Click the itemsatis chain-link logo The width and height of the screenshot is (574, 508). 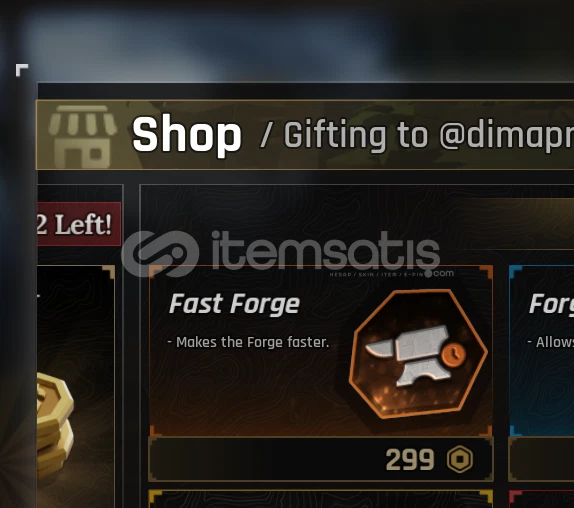point(160,254)
